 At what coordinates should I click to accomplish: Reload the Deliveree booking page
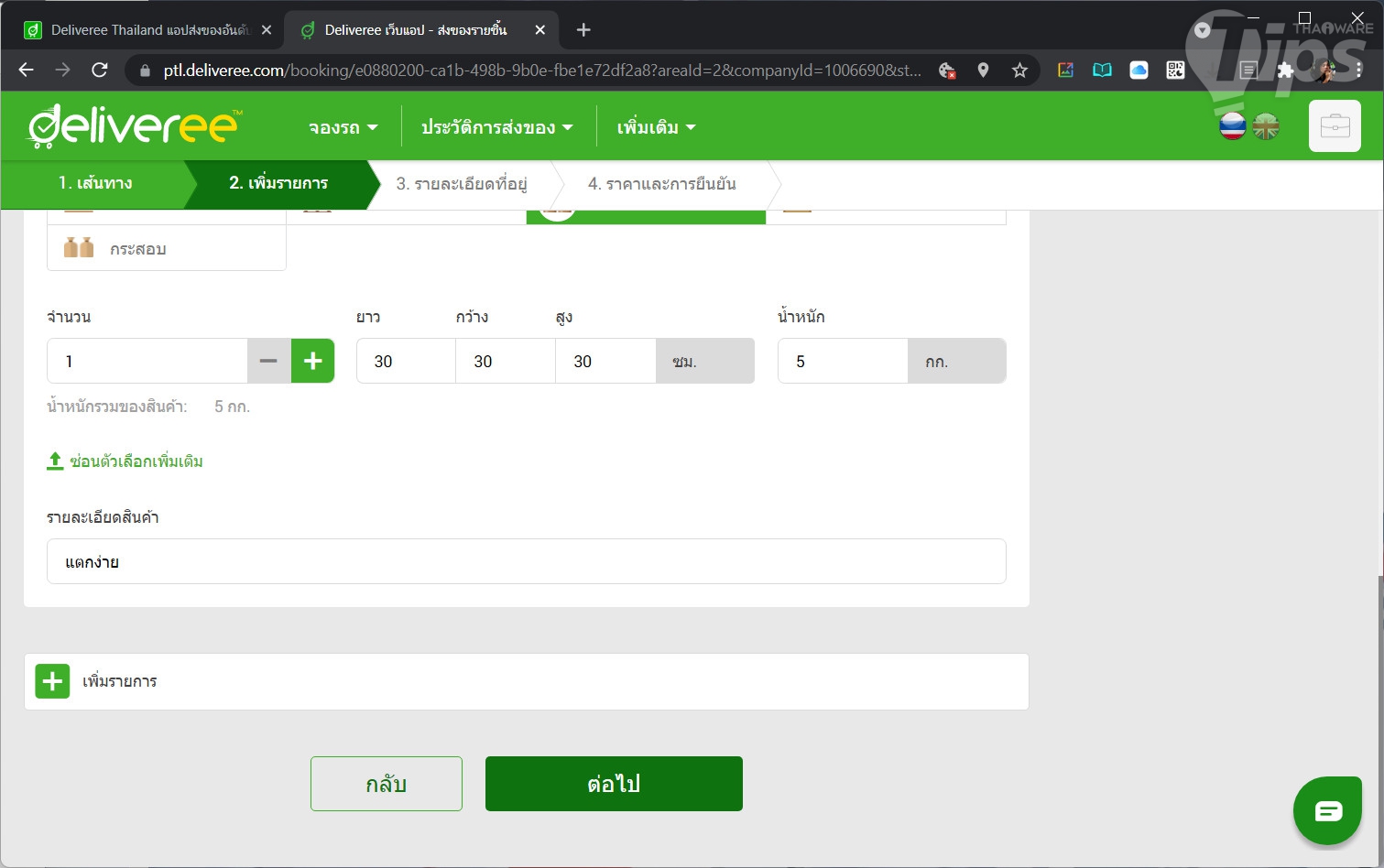pyautogui.click(x=100, y=70)
